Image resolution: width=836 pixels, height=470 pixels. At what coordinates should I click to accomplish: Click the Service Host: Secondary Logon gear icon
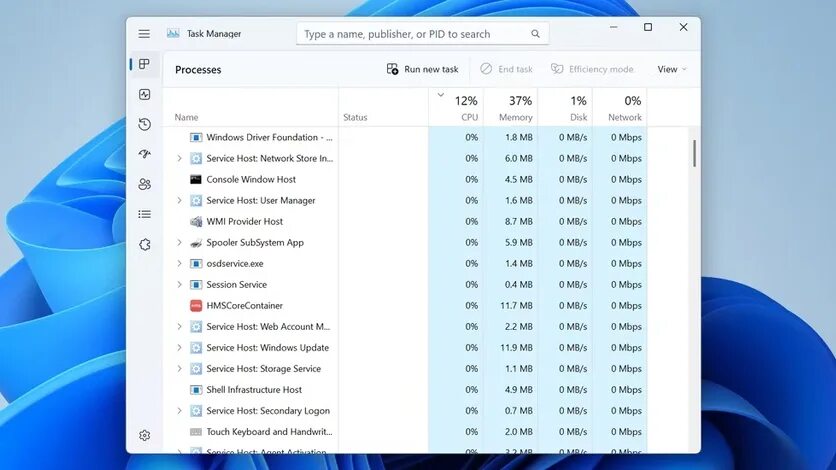tap(196, 411)
